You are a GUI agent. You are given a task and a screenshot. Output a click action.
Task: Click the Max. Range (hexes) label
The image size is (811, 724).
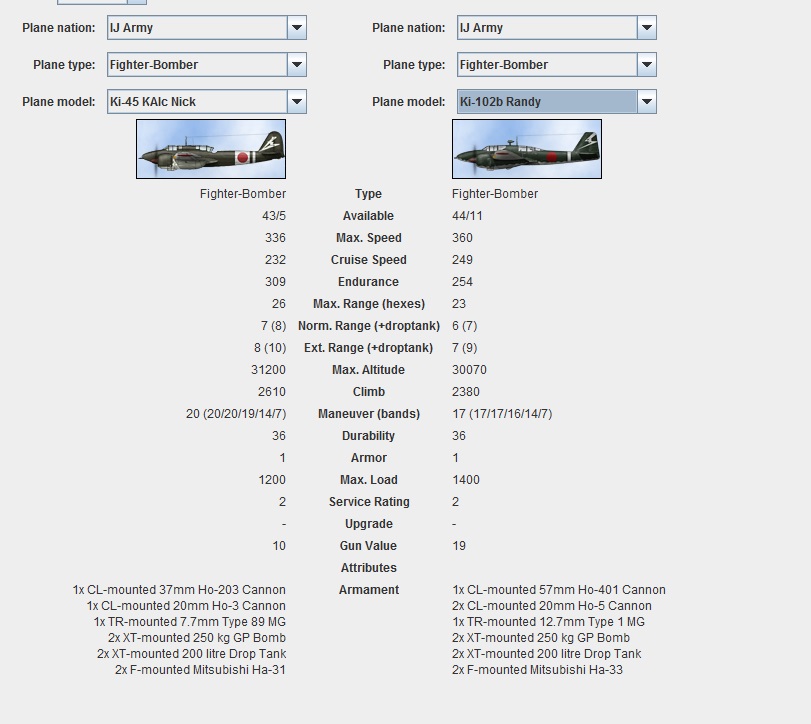point(369,304)
